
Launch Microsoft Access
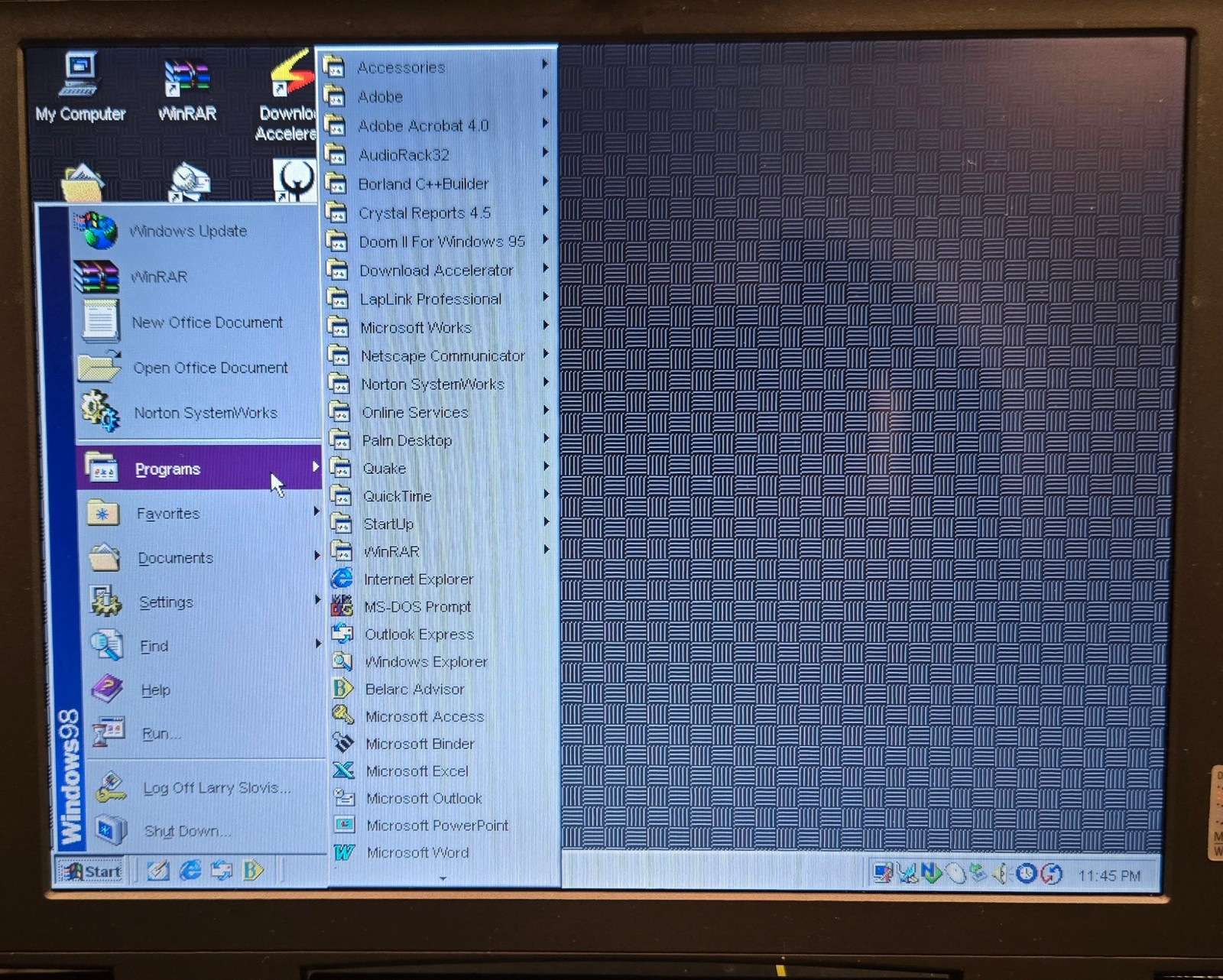444,717
